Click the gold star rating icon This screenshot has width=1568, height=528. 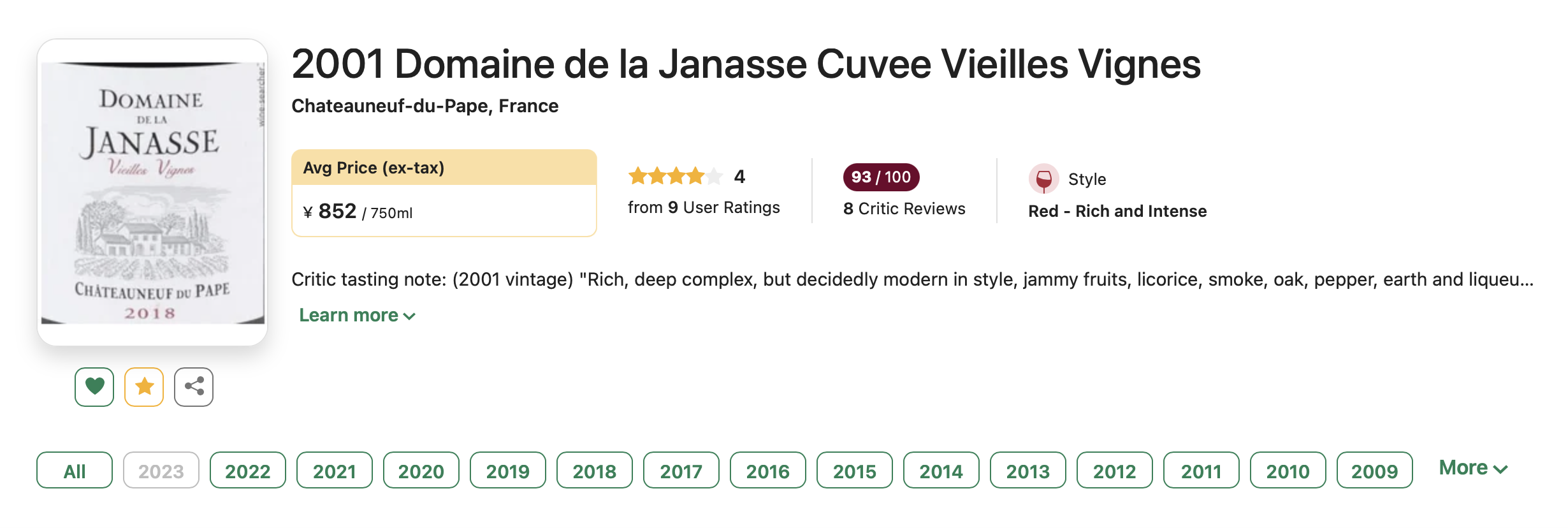144,386
